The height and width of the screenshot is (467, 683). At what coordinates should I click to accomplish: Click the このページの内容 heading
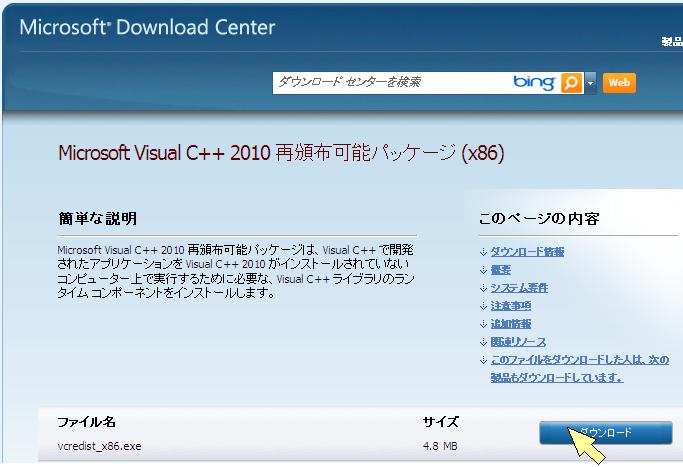(x=539, y=218)
